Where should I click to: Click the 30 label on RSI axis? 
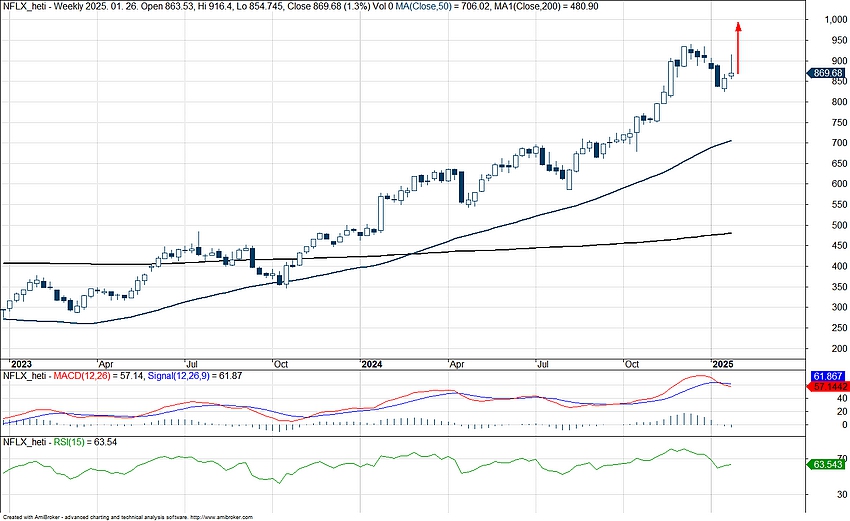842,495
